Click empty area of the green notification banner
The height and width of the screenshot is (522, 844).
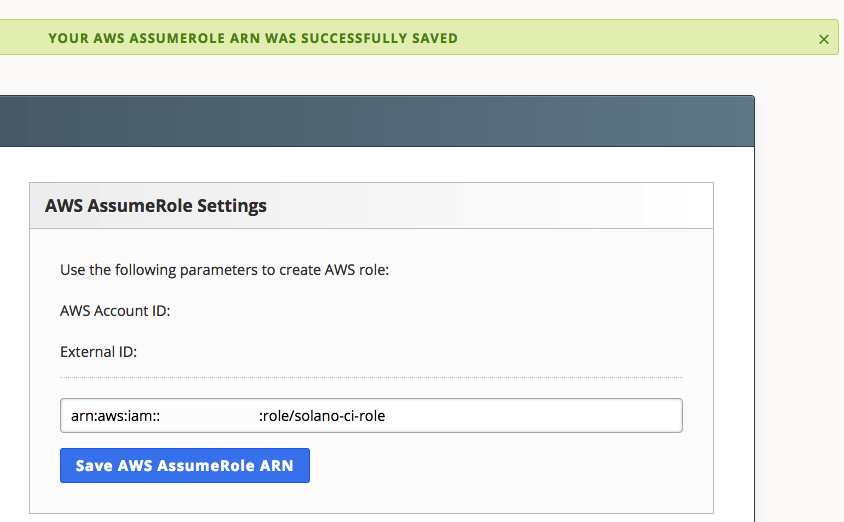click(x=635, y=38)
